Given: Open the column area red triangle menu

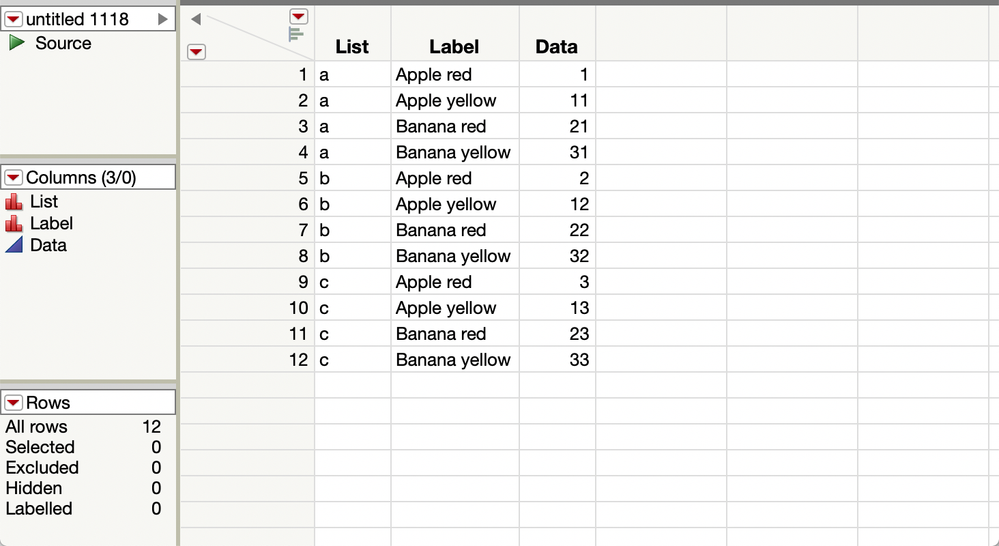Looking at the screenshot, I should pos(299,16).
